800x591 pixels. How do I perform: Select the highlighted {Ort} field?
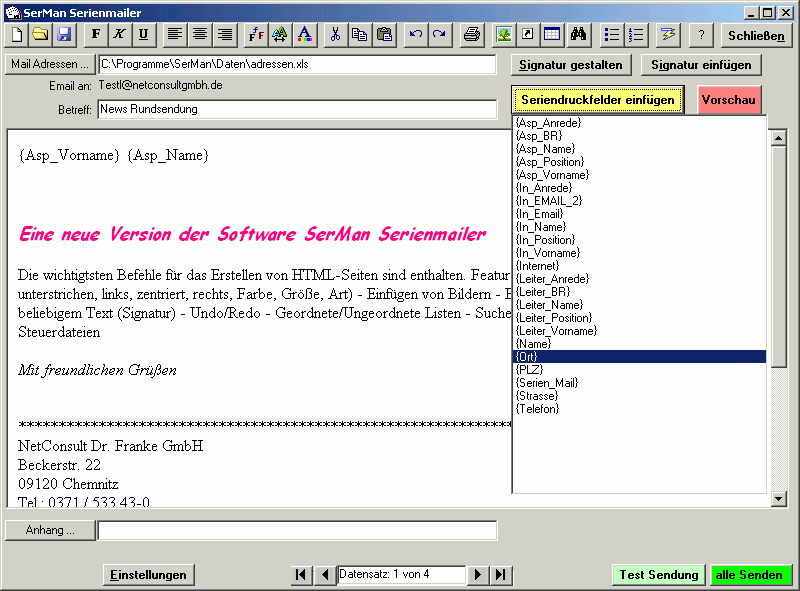tap(639, 356)
